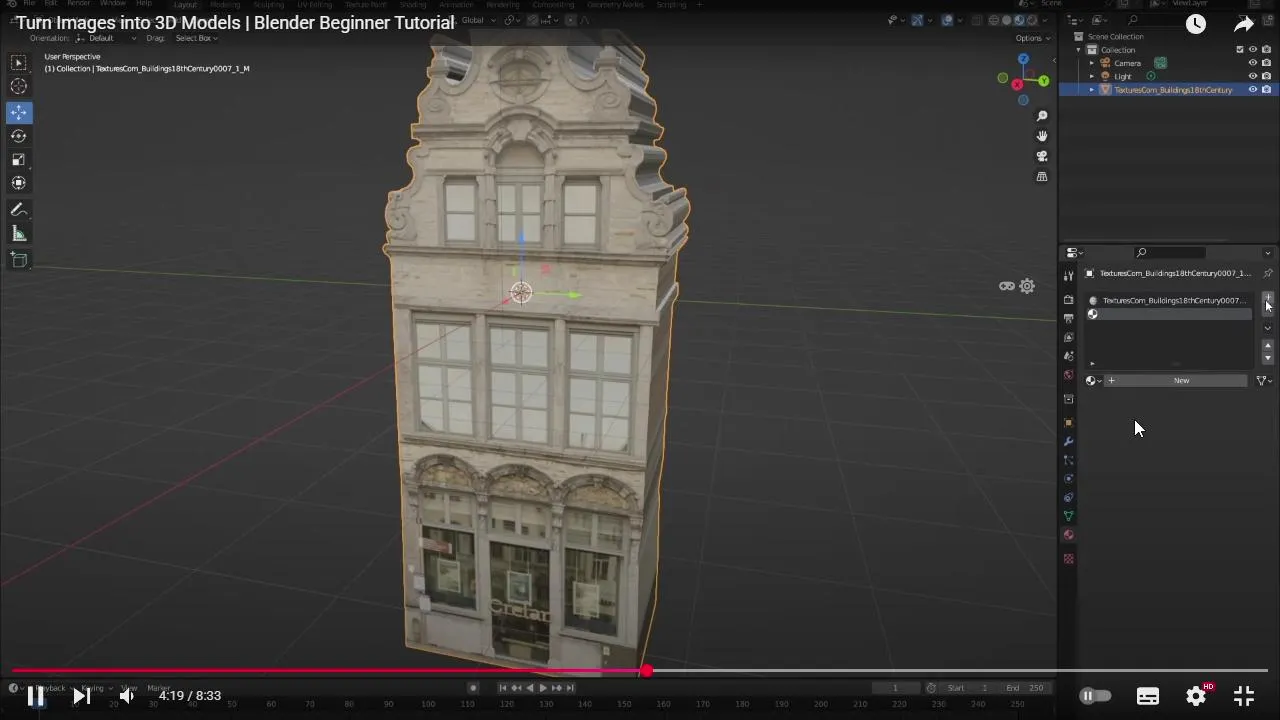Open the Tool properties tab

[x=1068, y=275]
